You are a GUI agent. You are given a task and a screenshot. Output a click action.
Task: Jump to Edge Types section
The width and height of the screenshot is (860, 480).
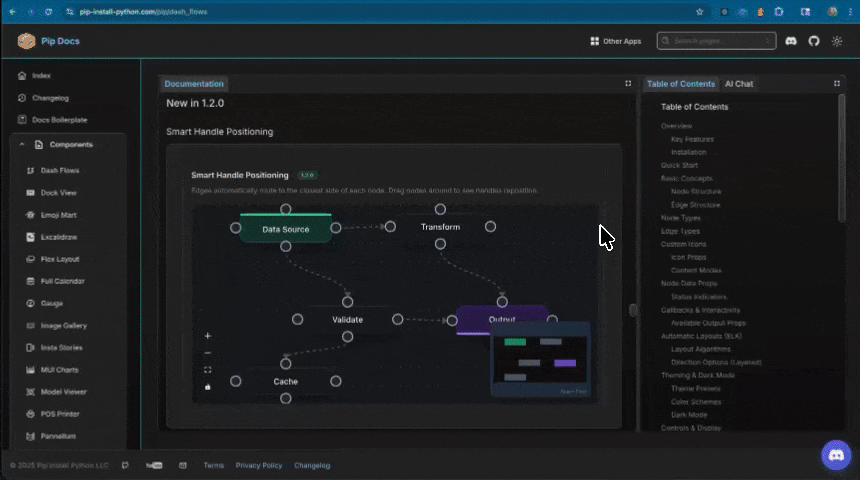coord(680,231)
